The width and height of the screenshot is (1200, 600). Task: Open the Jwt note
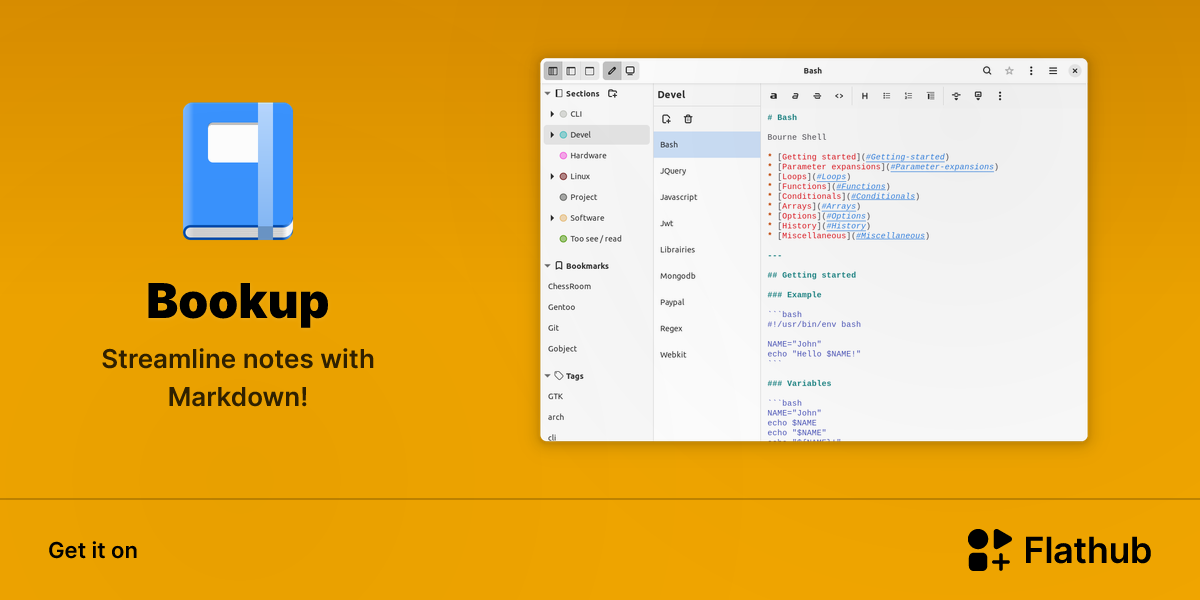pos(707,224)
